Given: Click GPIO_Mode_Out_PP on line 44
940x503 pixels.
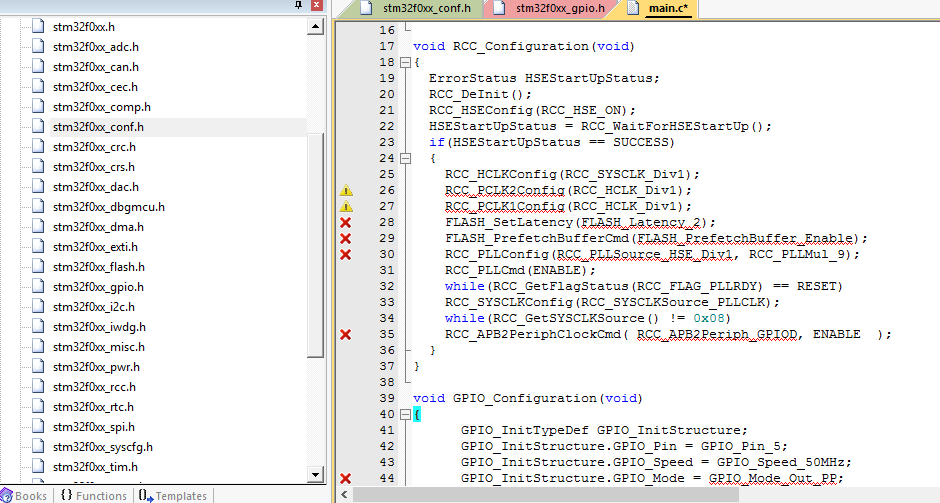Looking at the screenshot, I should click(773, 478).
